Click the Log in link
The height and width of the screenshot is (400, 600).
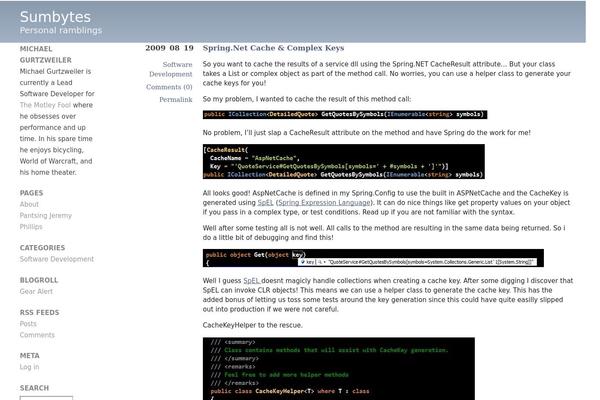click(x=29, y=367)
